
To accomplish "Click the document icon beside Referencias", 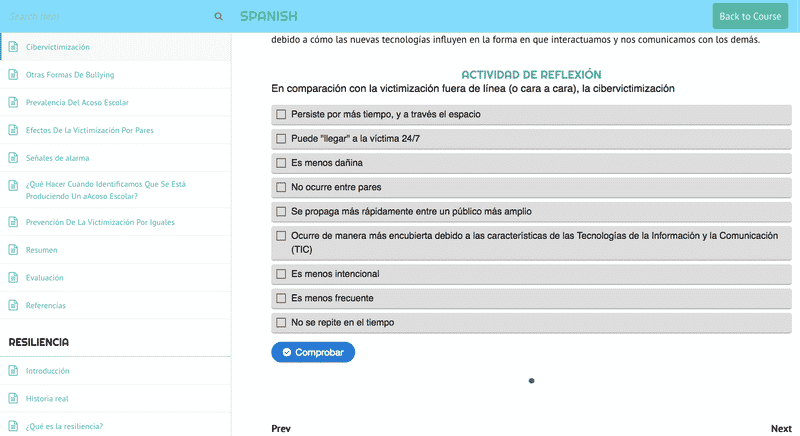I will [x=13, y=305].
